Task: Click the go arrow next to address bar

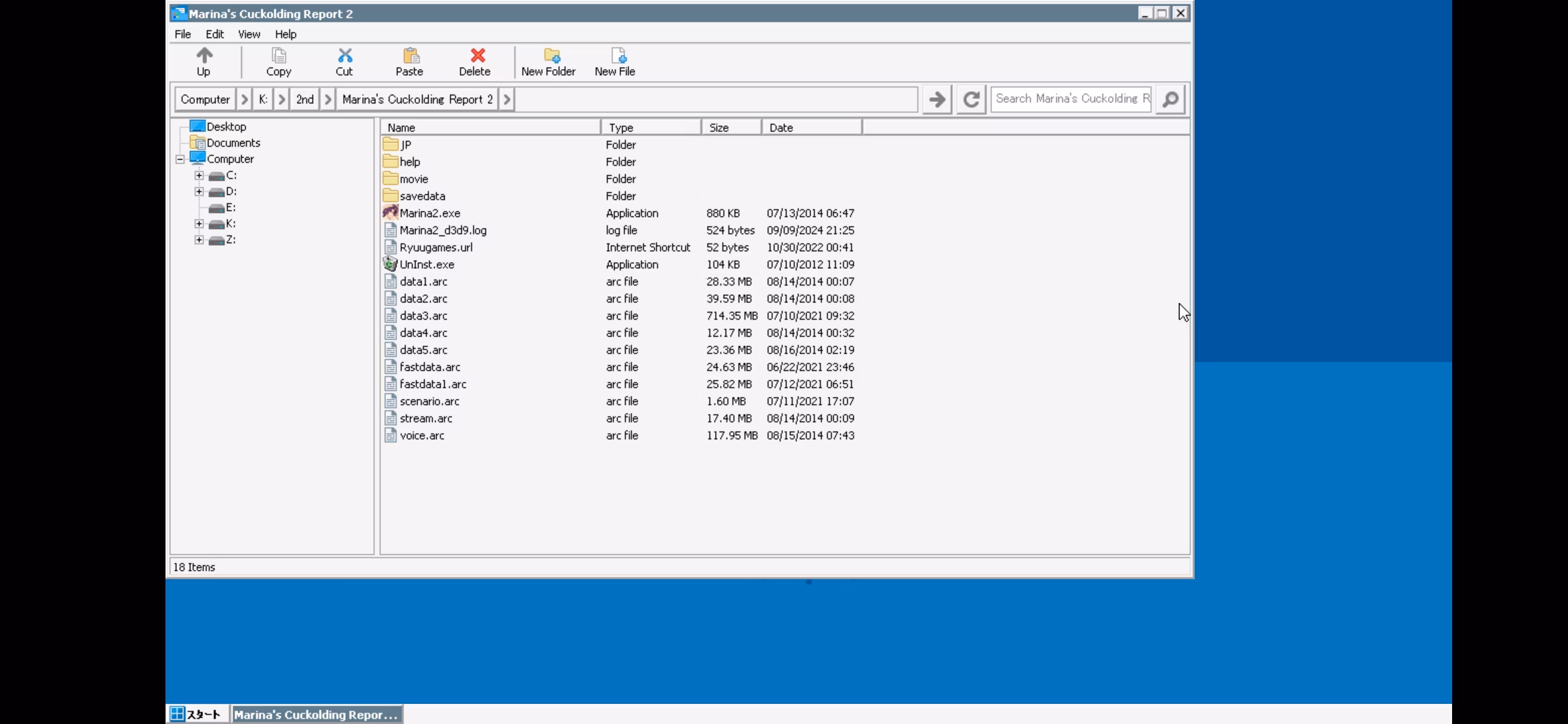Action: tap(937, 99)
